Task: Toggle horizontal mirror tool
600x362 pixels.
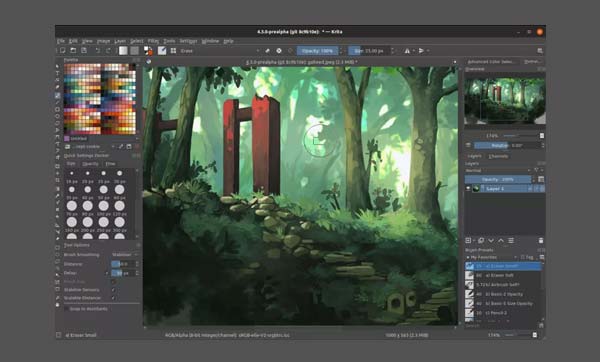Action: [x=407, y=51]
